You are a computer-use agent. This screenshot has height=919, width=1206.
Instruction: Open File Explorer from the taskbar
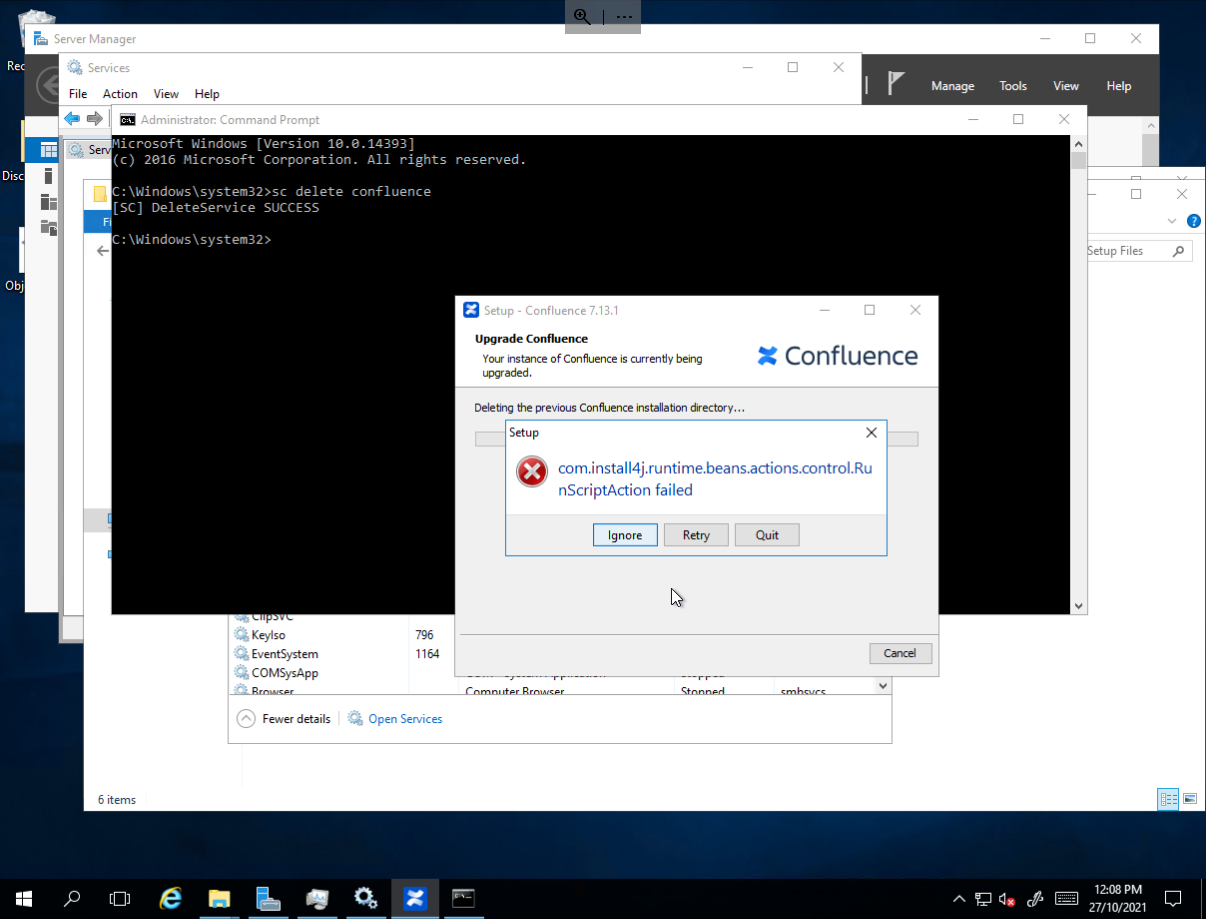tap(219, 898)
